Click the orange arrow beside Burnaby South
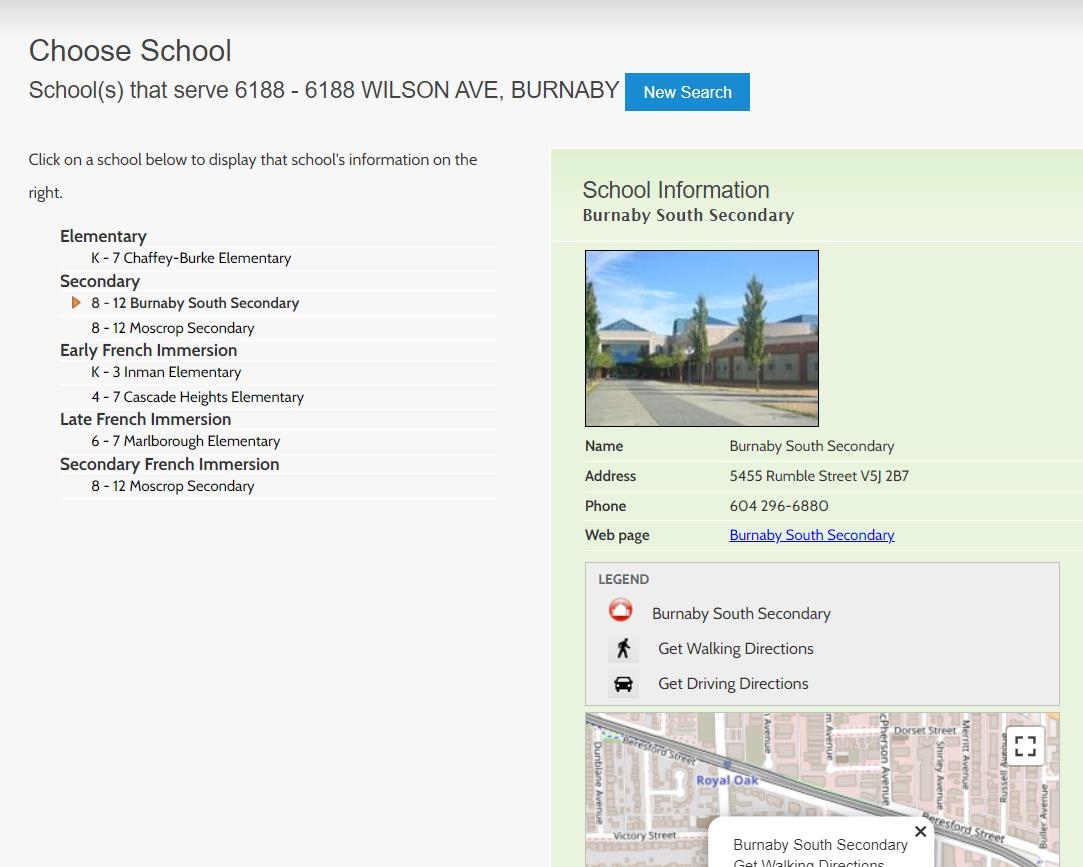1083x867 pixels. pyautogui.click(x=76, y=303)
